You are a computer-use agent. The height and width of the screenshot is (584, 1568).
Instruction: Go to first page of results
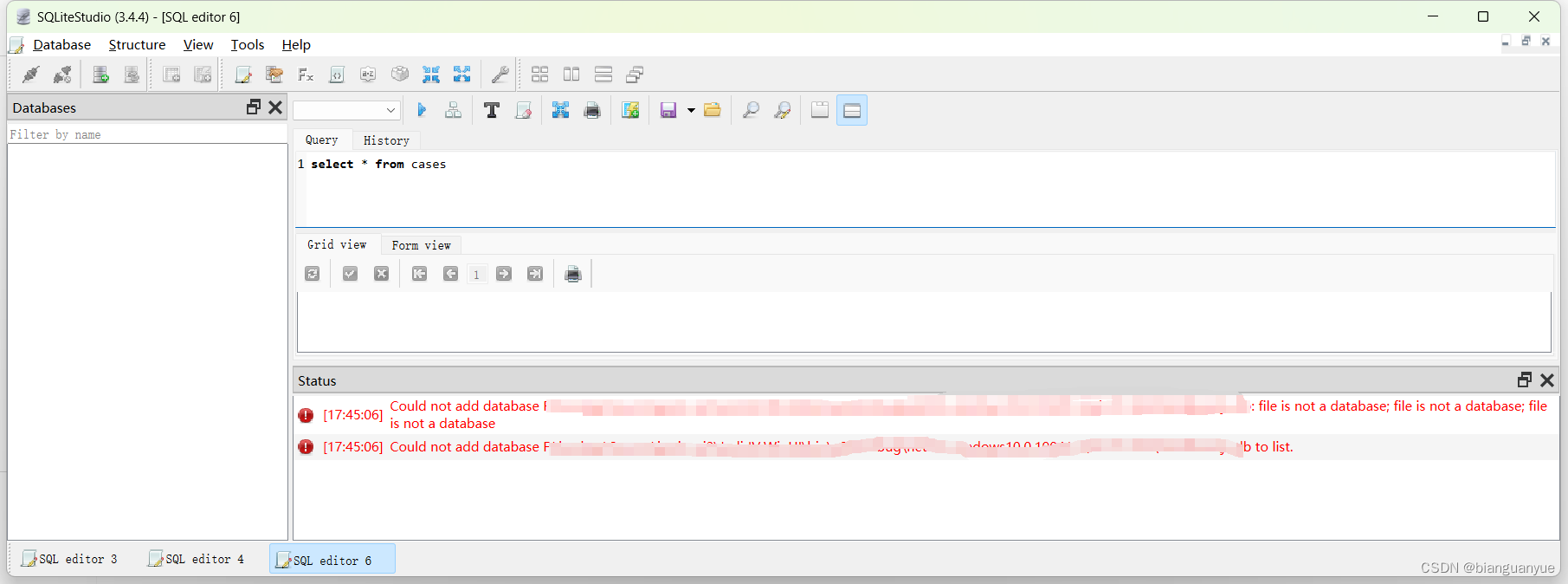coord(419,274)
